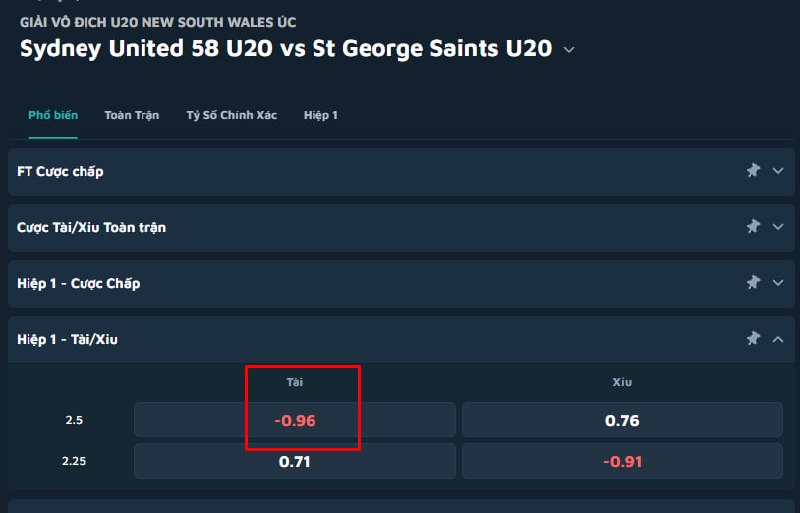Click the Sydney United 58 U20 match title

[x=286, y=49]
